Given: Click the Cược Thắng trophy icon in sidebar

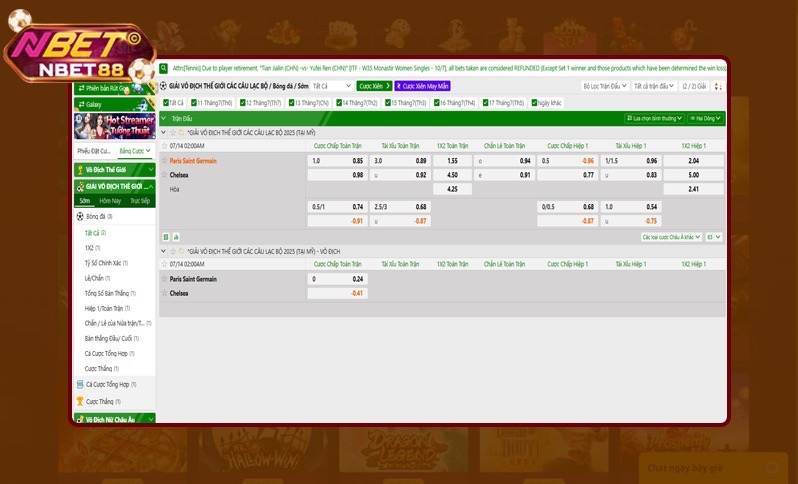Looking at the screenshot, I should tap(80, 400).
